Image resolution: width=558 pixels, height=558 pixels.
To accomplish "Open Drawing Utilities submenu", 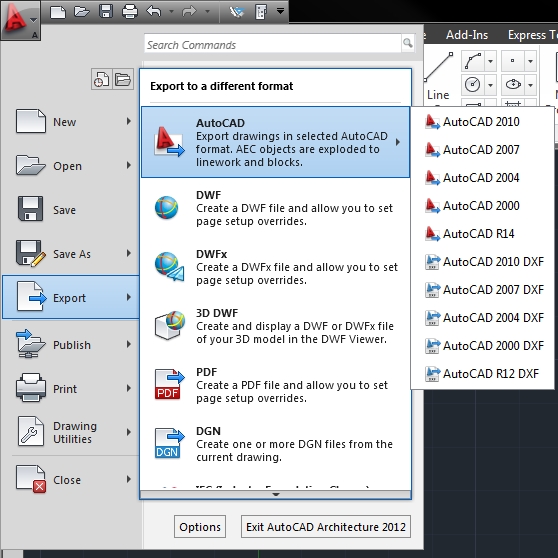I will tap(70, 432).
